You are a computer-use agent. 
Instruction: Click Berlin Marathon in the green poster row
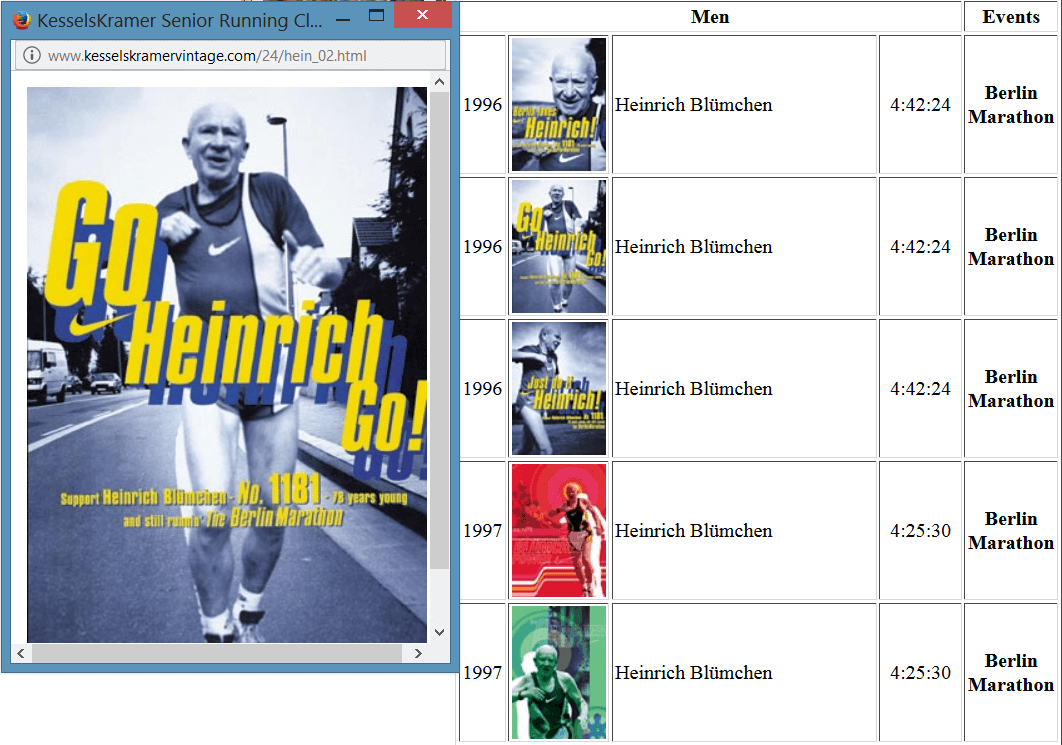tap(1011, 673)
